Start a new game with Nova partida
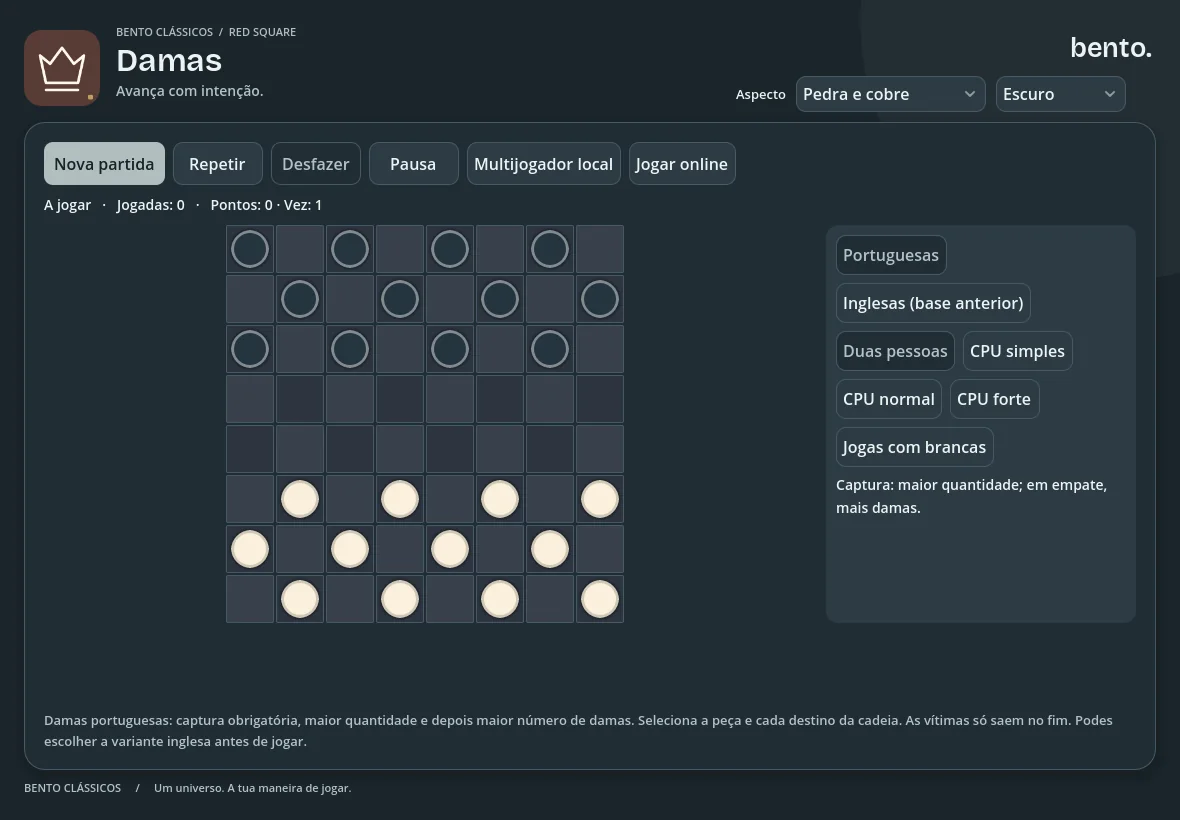1180x820 pixels. coord(104,163)
